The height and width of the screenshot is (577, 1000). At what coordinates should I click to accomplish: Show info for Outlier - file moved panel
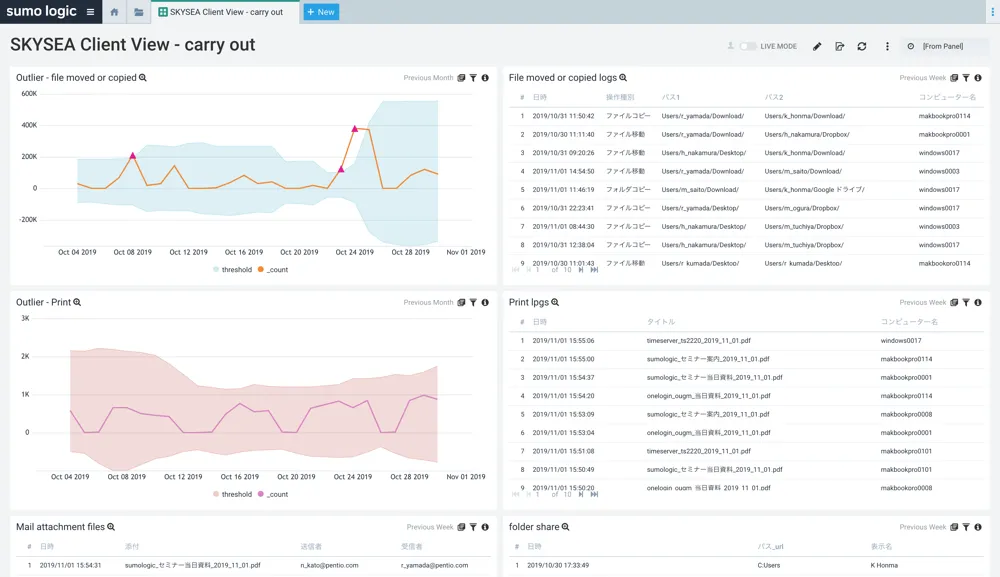pyautogui.click(x=485, y=78)
